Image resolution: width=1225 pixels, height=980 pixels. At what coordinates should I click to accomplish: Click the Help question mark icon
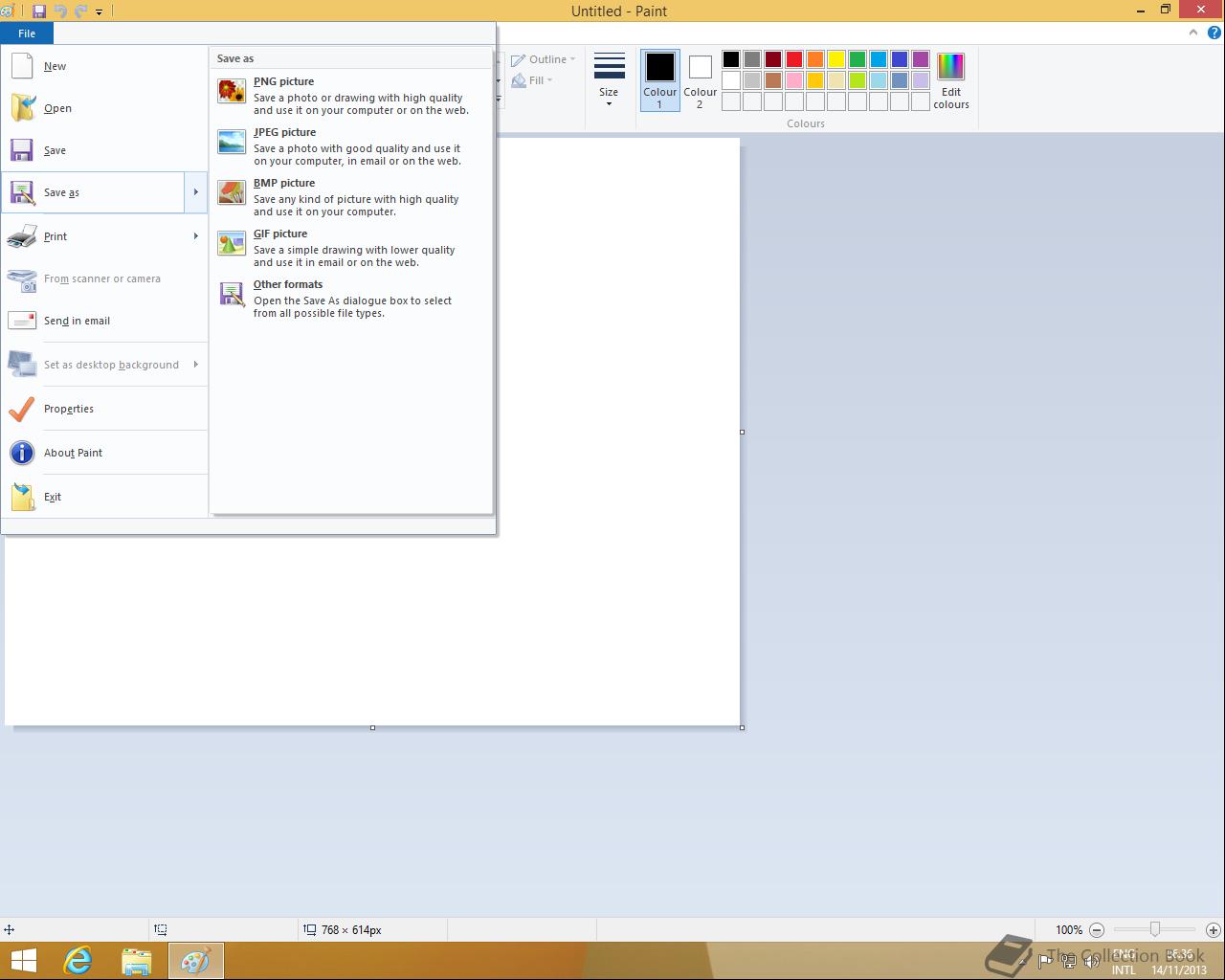[1214, 33]
